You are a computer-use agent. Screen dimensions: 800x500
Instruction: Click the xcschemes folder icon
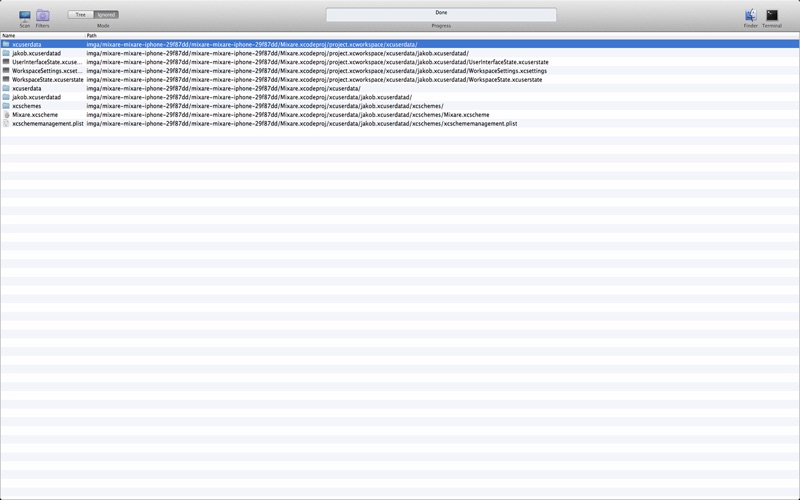pyautogui.click(x=6, y=106)
